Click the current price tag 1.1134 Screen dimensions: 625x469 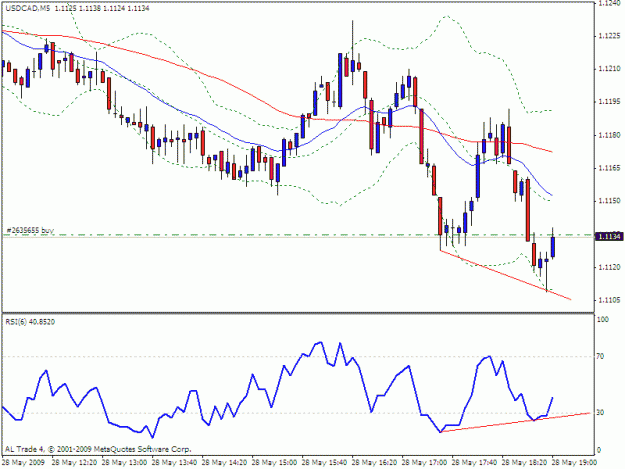pyautogui.click(x=609, y=237)
